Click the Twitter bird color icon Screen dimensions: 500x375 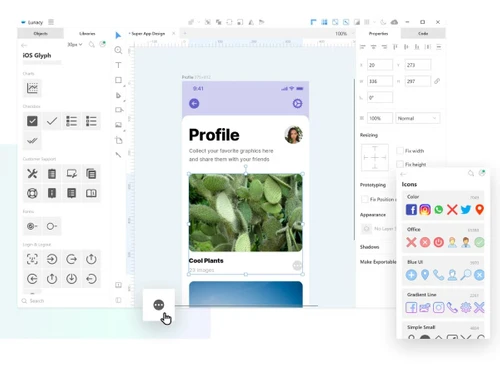(466, 210)
